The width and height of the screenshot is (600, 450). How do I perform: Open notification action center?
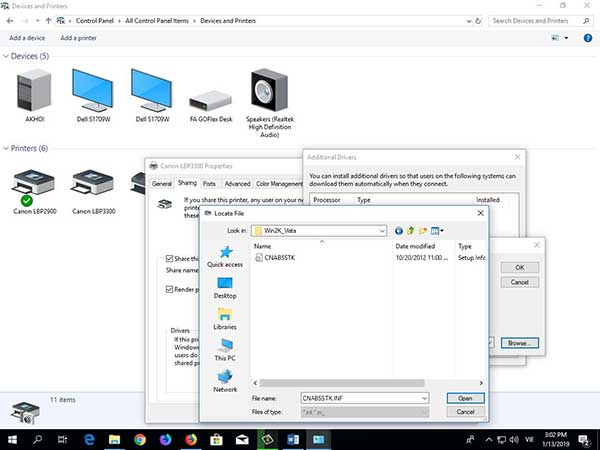click(584, 440)
